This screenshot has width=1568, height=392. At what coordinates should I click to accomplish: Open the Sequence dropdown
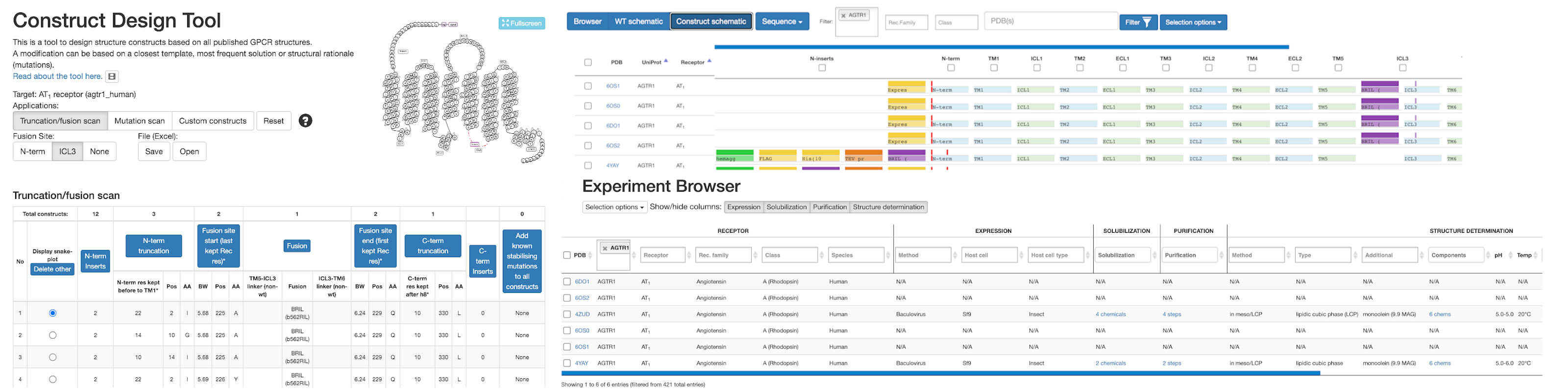pyautogui.click(x=782, y=22)
